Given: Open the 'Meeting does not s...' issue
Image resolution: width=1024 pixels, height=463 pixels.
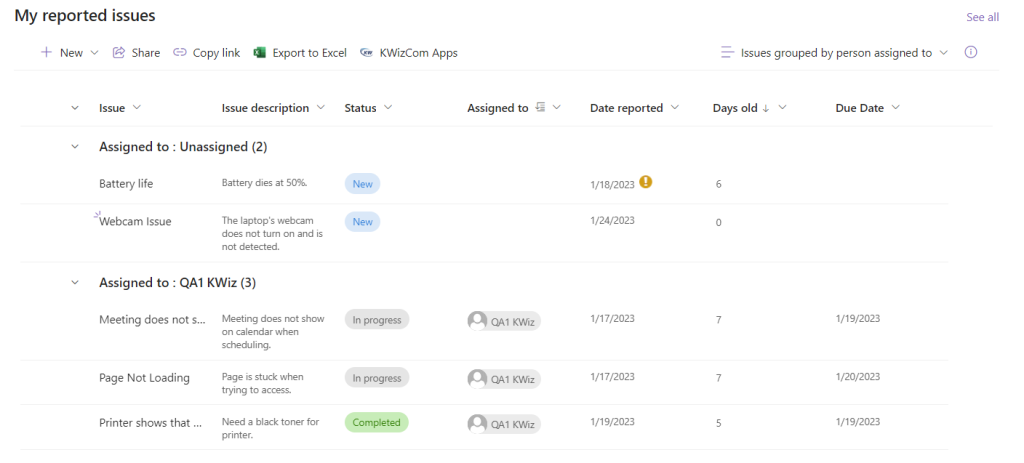Looking at the screenshot, I should 152,319.
